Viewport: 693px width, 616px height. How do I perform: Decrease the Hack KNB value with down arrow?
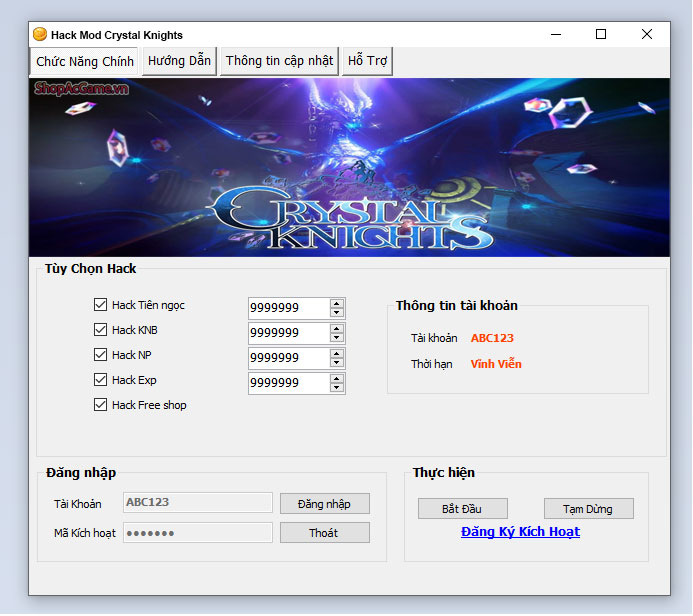(x=337, y=338)
